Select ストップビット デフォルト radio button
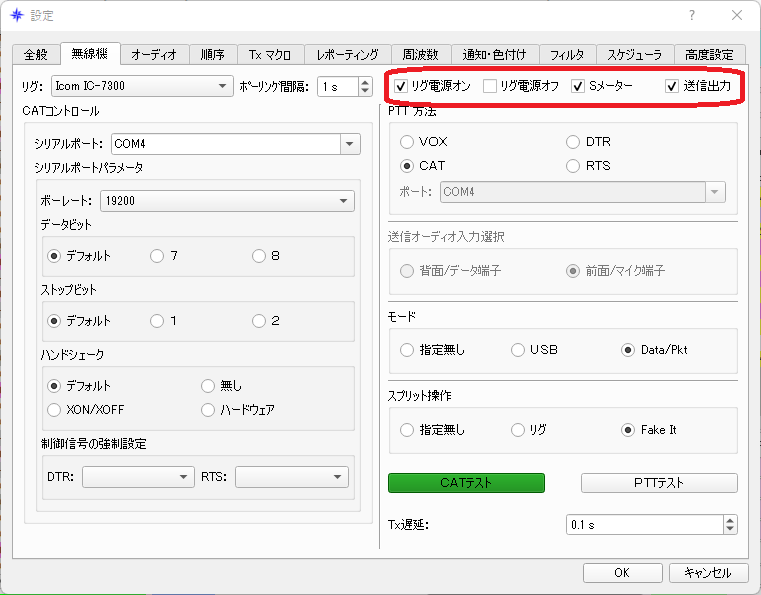Viewport: 761px width, 595px height. 54,321
